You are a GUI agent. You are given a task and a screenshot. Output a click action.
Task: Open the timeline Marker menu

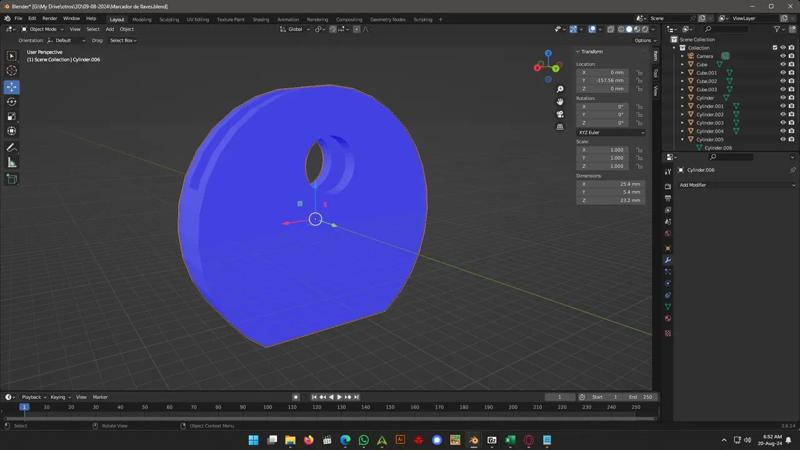click(100, 397)
